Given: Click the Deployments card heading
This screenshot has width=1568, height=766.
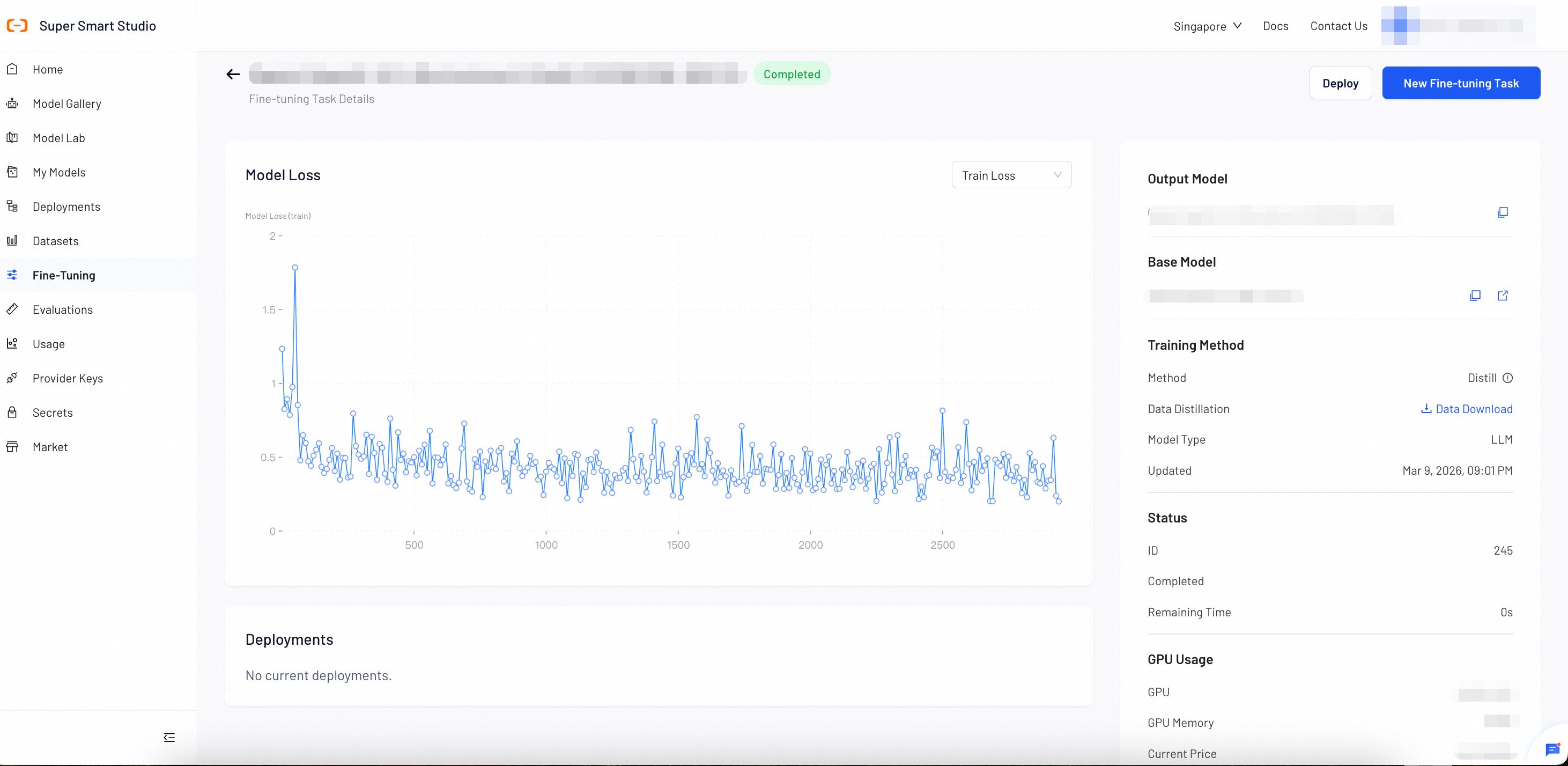Looking at the screenshot, I should coord(289,639).
